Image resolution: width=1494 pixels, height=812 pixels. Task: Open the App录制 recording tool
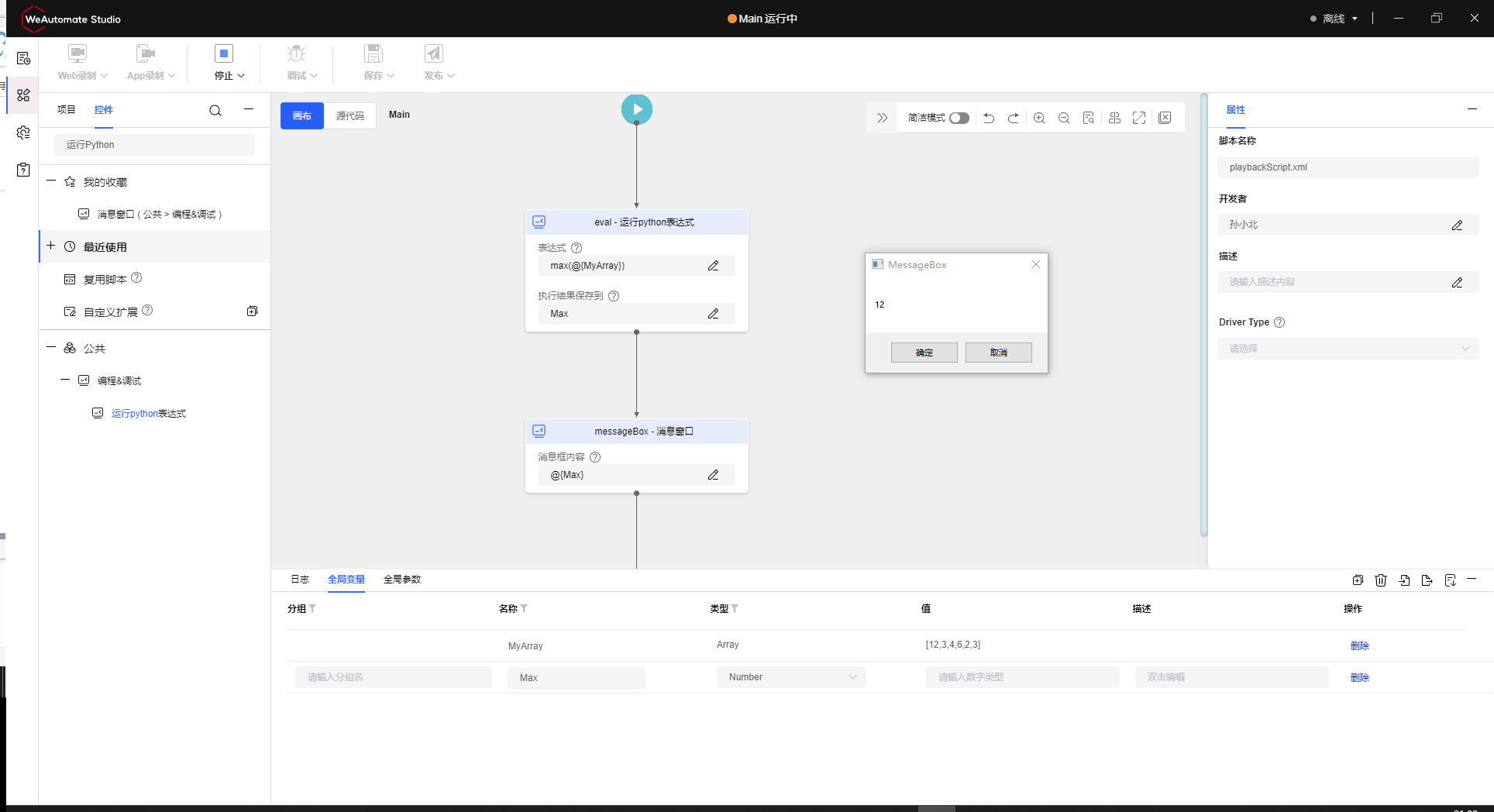[150, 62]
